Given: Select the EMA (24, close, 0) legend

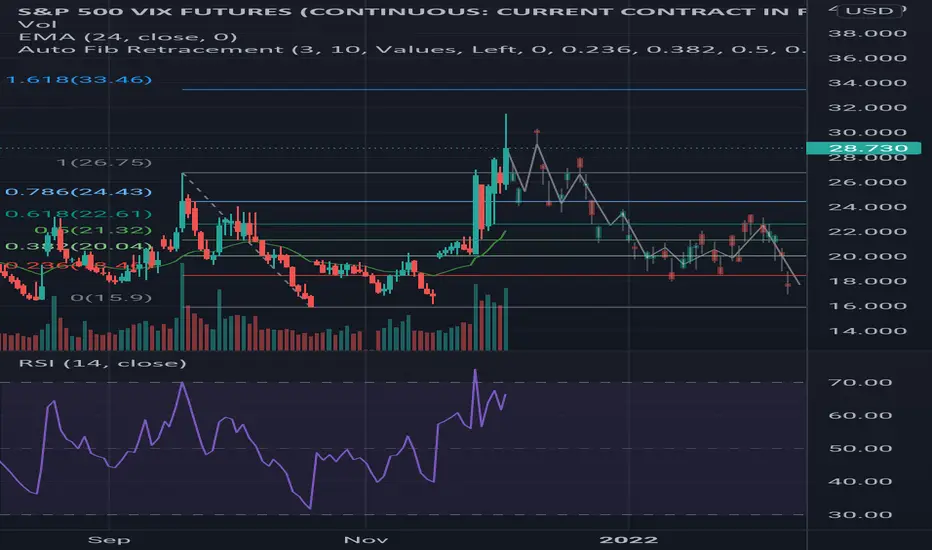Looking at the screenshot, I should pyautogui.click(x=128, y=37).
